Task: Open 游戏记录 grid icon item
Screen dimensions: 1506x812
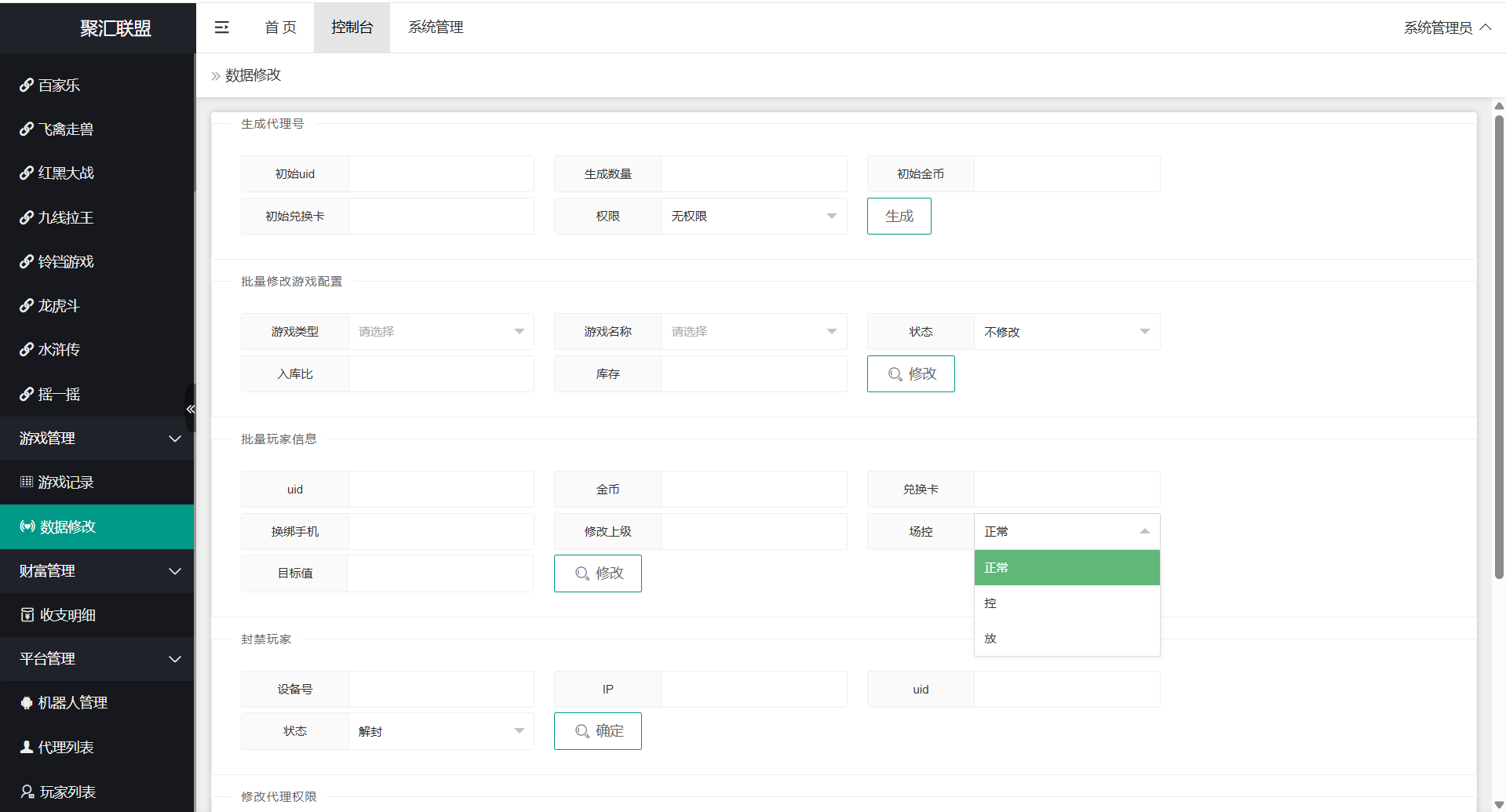Action: pyautogui.click(x=27, y=482)
